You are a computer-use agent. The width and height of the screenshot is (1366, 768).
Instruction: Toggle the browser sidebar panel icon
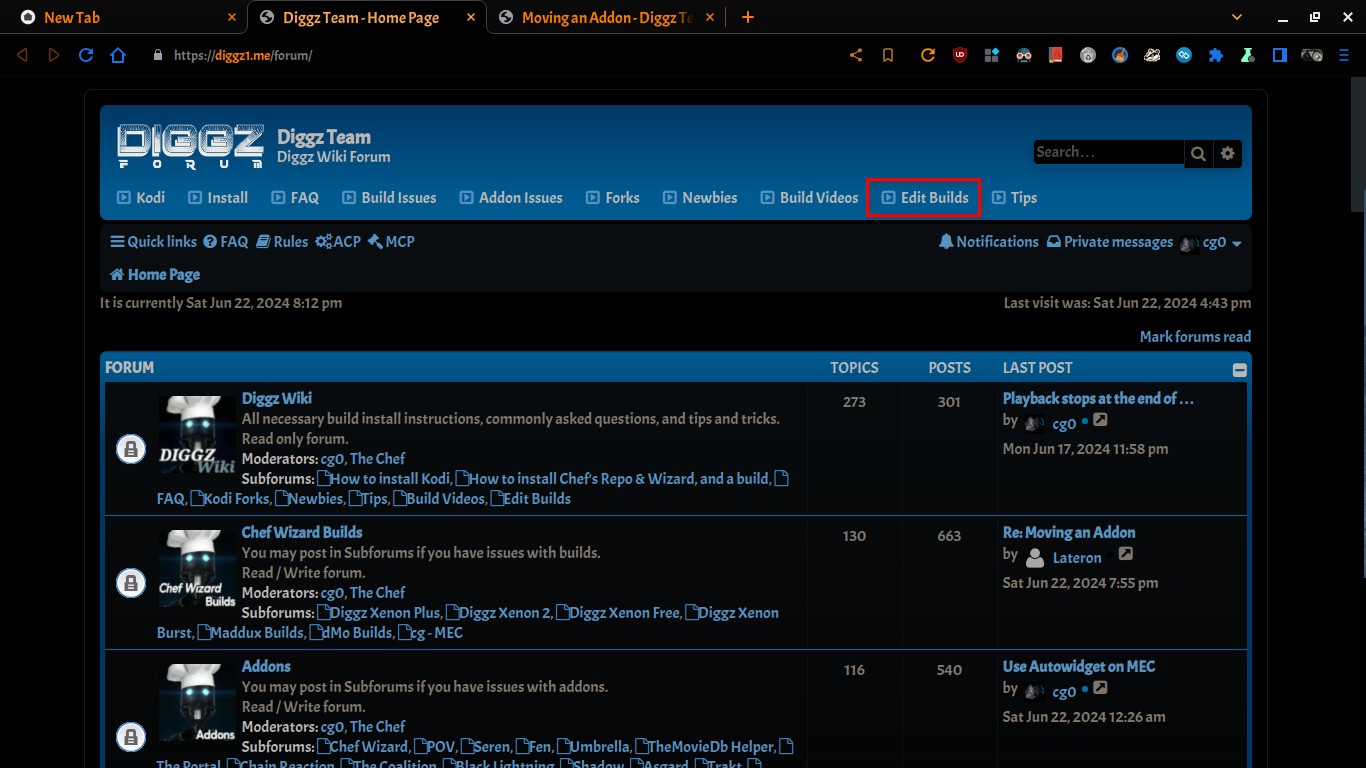click(x=1280, y=55)
